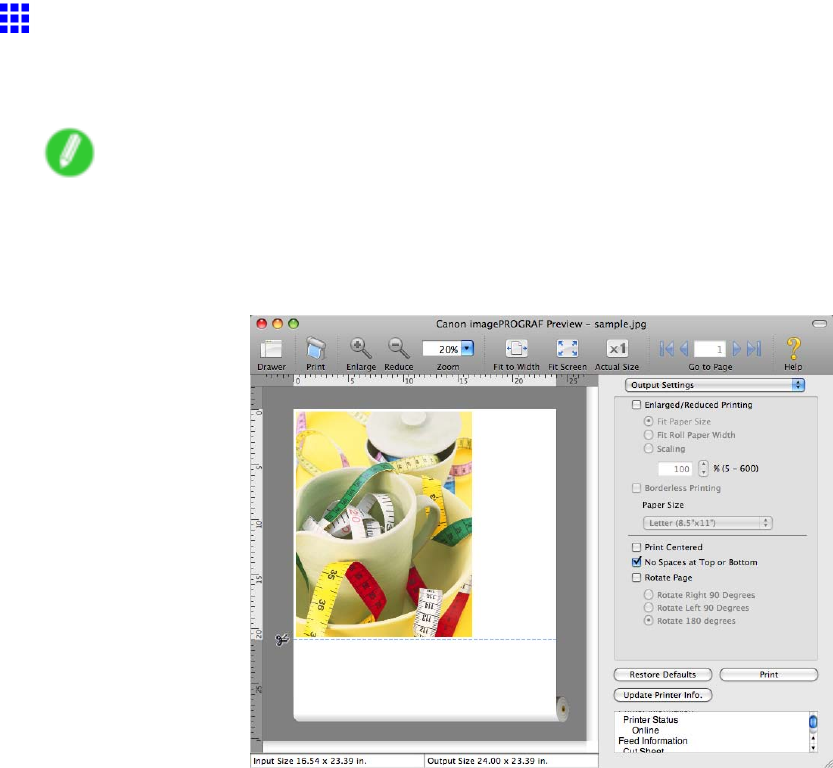Click the scissors cut-line icon
Screen dimensions: 833x768
pos(282,639)
